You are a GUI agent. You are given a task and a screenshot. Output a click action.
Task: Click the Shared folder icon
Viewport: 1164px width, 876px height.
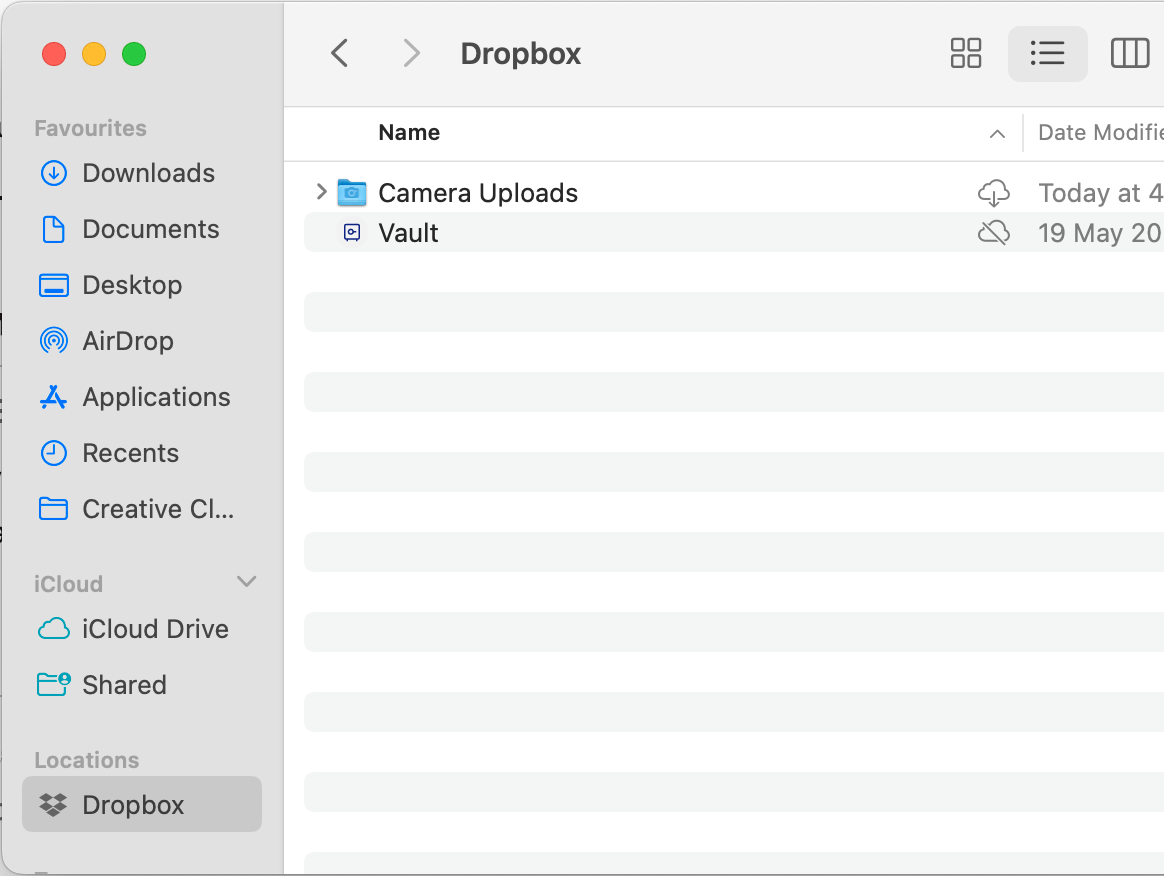click(x=53, y=684)
